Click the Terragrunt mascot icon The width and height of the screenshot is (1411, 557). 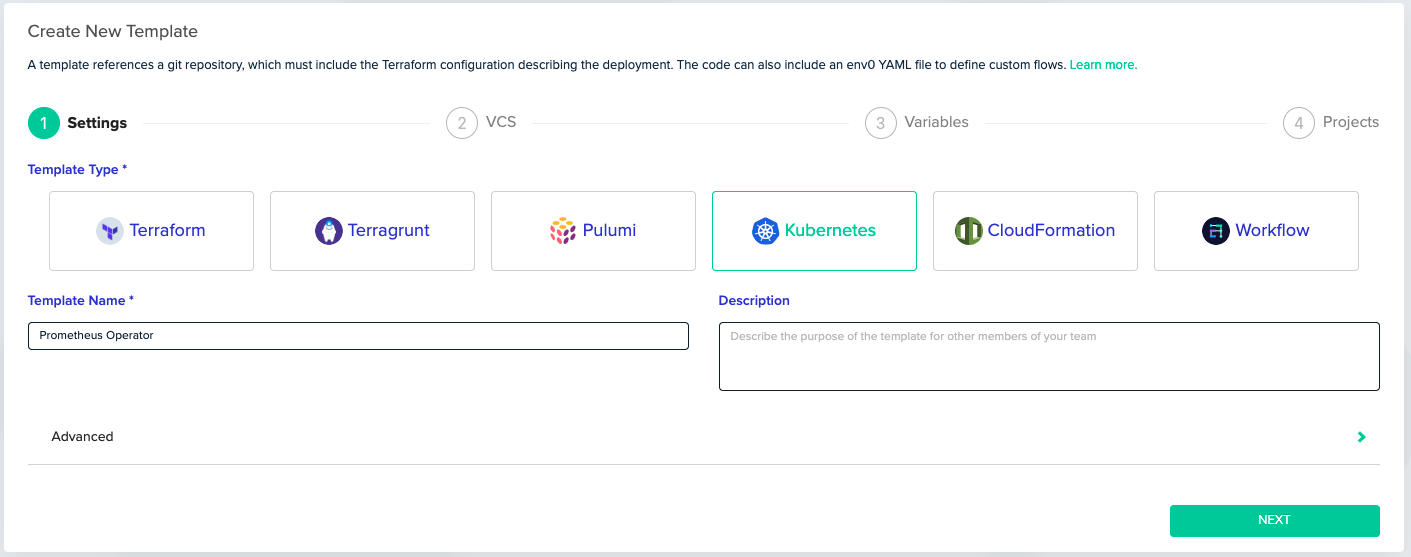click(x=329, y=231)
